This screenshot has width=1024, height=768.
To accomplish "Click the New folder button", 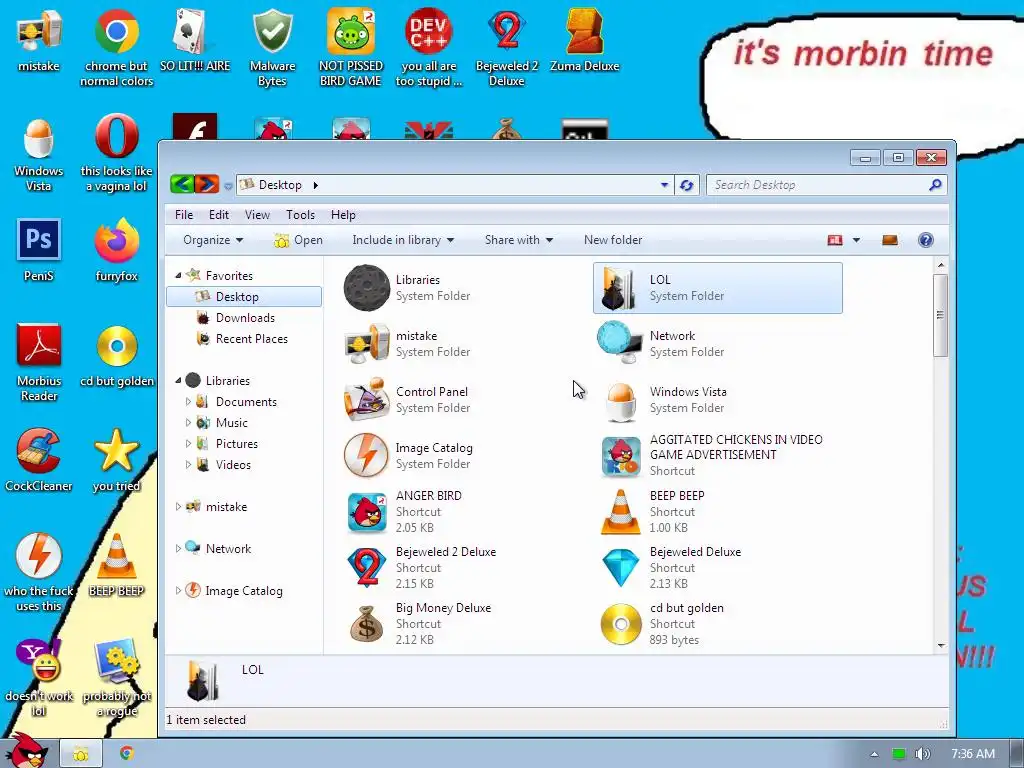I will click(x=613, y=240).
